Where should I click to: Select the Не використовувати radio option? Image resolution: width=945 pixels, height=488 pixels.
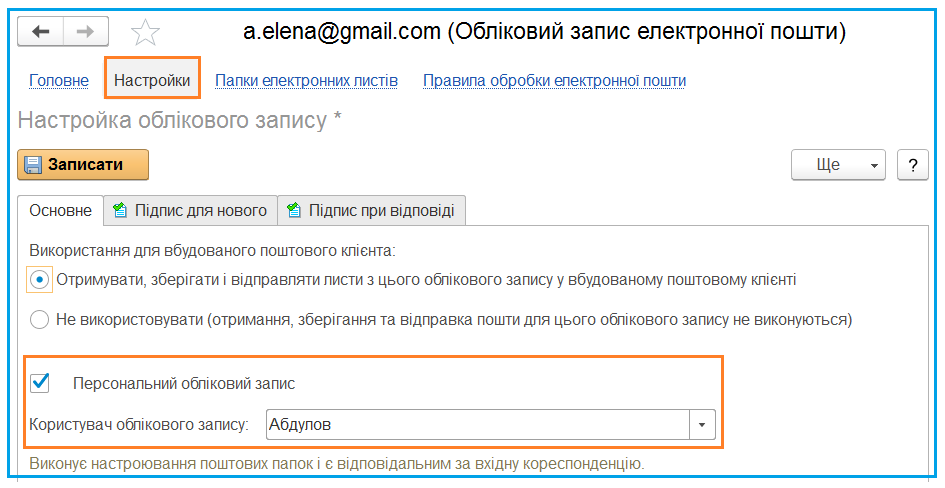click(x=39, y=319)
